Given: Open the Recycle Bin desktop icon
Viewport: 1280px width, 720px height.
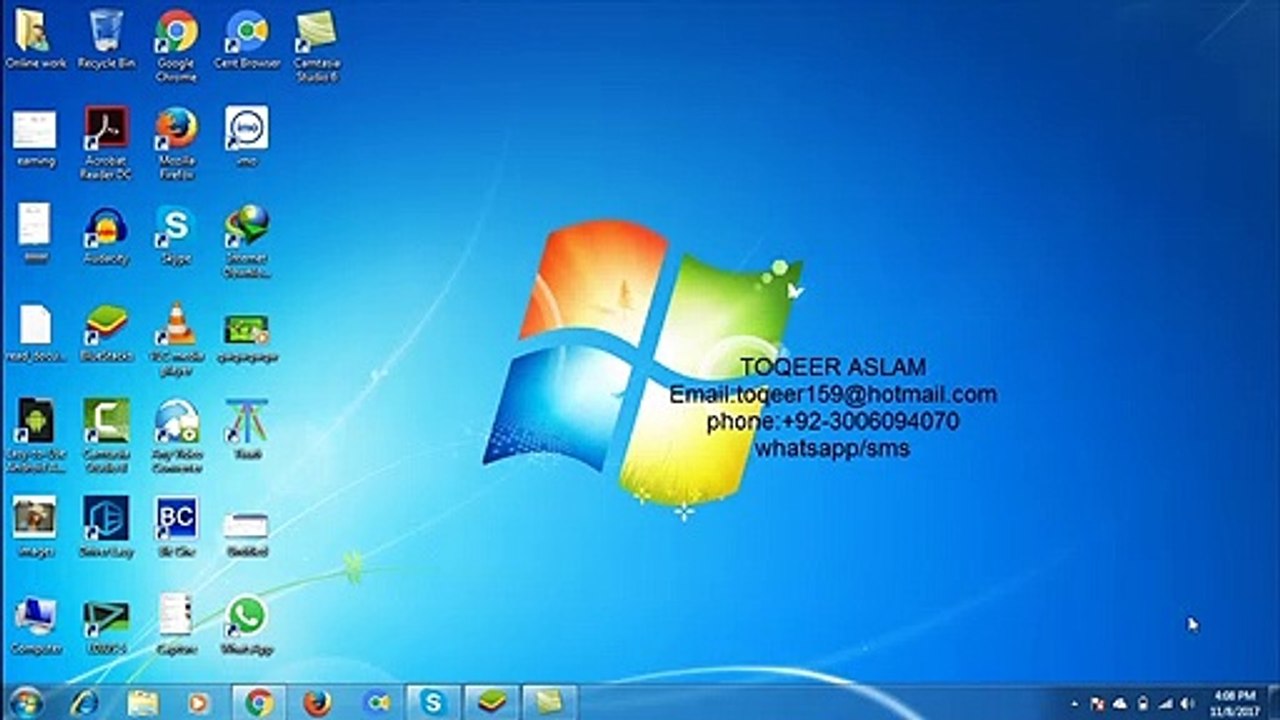Looking at the screenshot, I should (x=106, y=40).
